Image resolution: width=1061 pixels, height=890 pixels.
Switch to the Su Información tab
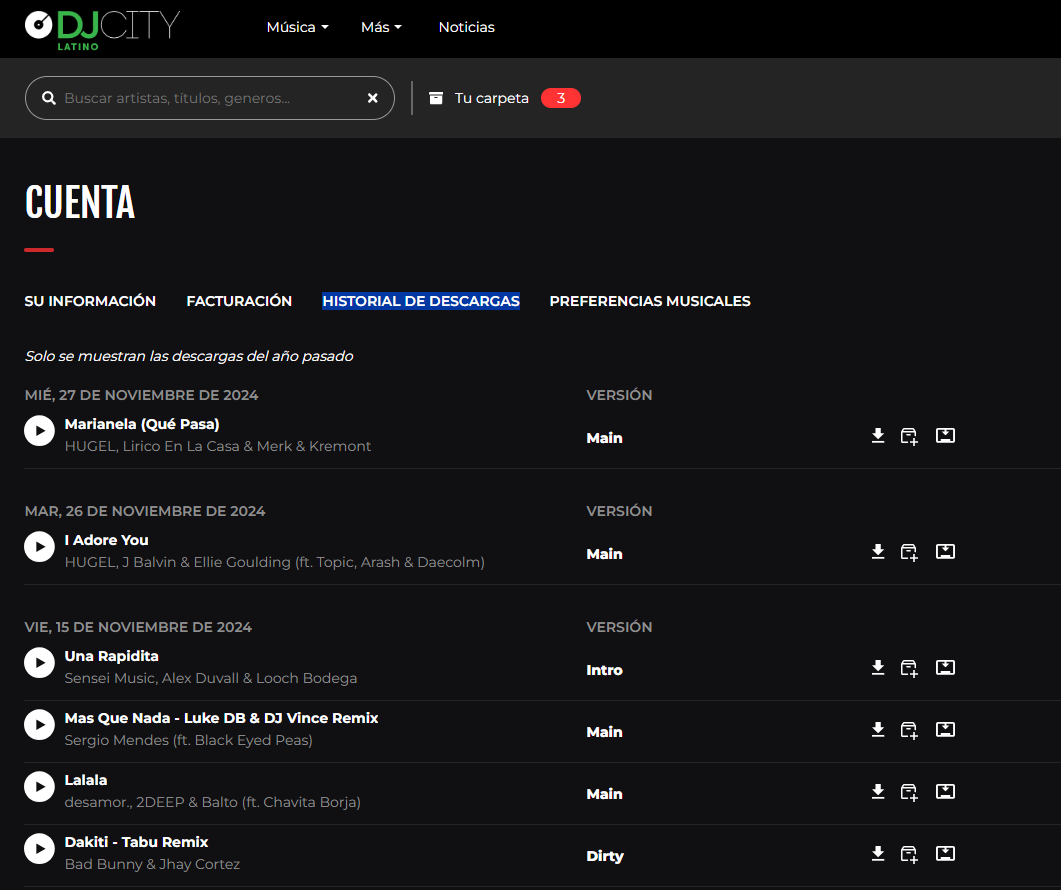click(x=90, y=301)
